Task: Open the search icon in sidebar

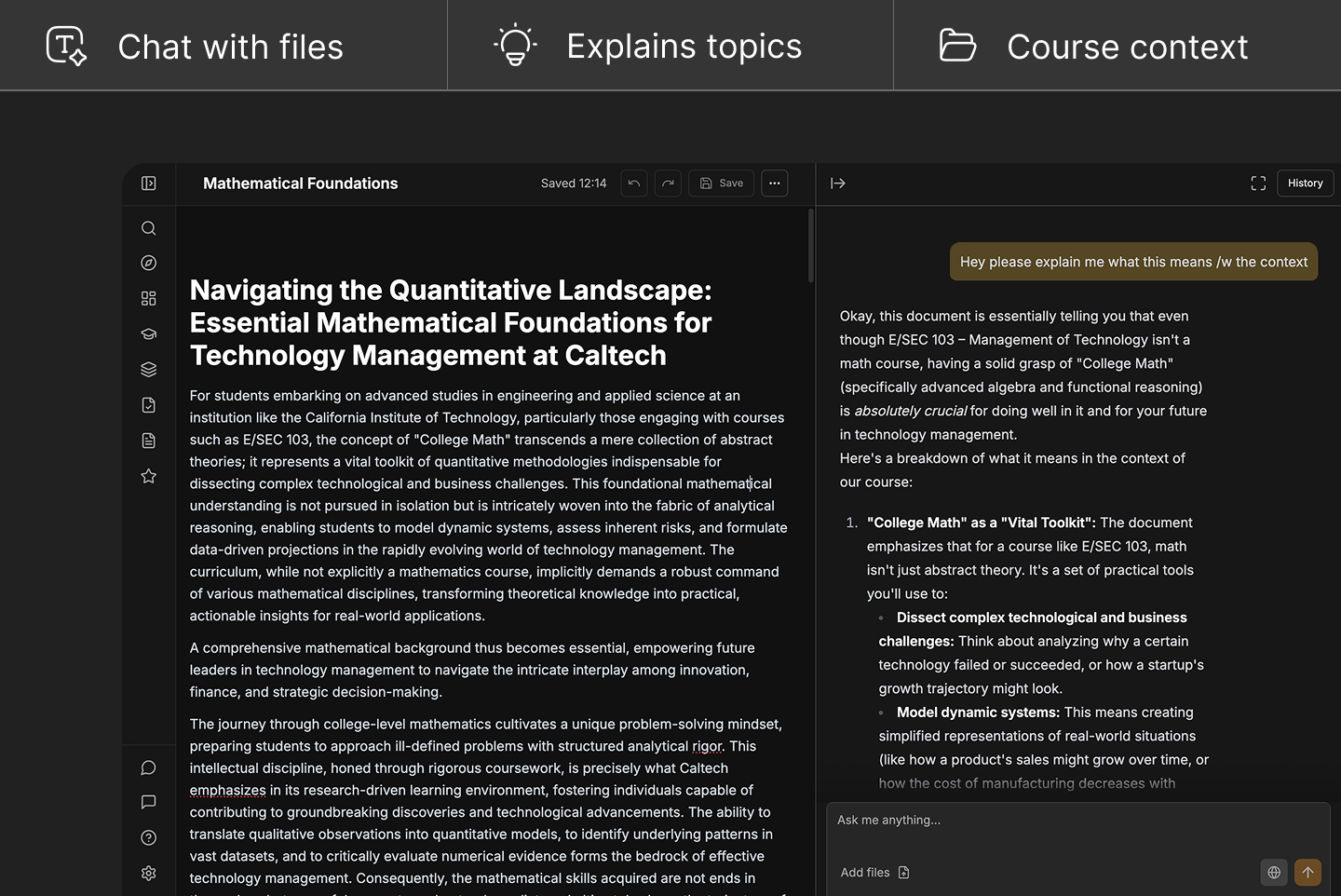Action: click(149, 228)
